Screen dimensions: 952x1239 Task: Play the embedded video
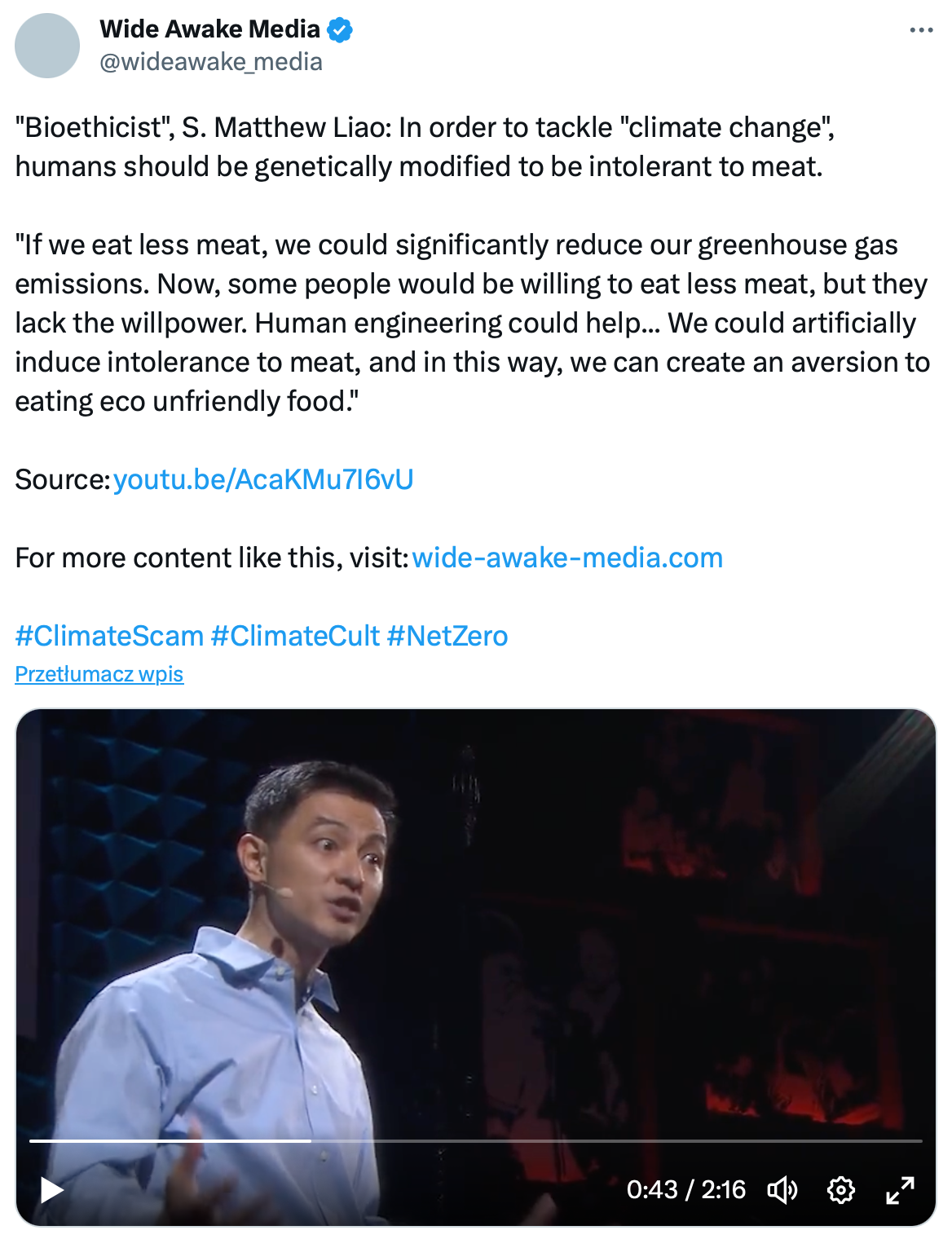(52, 1190)
